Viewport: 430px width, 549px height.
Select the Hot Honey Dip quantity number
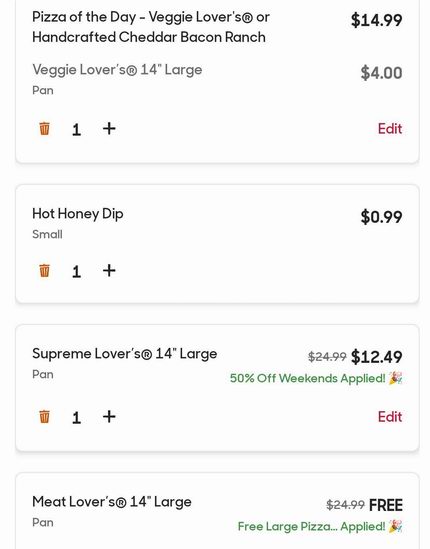(76, 272)
